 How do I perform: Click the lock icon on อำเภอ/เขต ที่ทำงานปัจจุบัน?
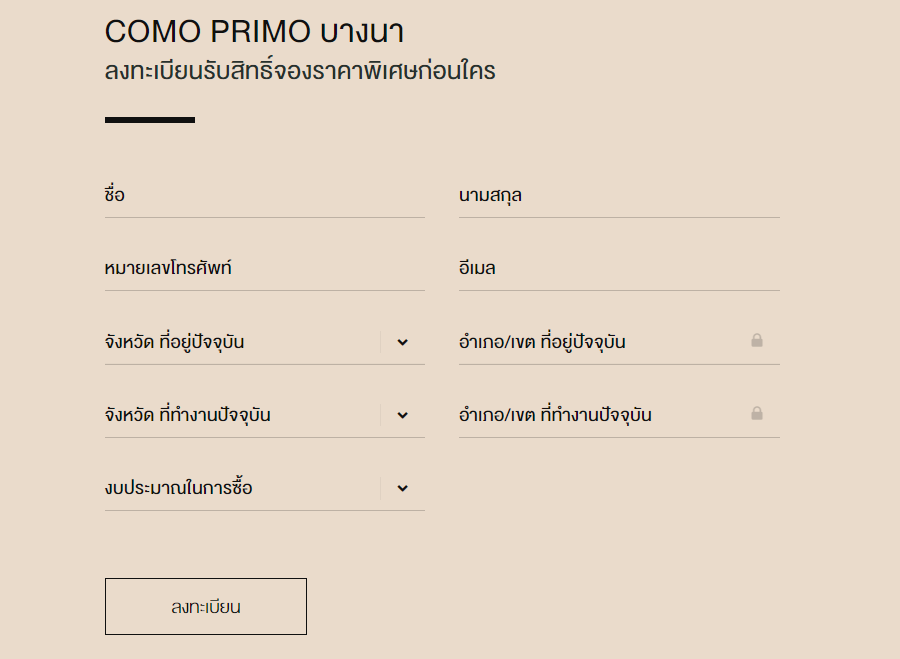click(757, 414)
